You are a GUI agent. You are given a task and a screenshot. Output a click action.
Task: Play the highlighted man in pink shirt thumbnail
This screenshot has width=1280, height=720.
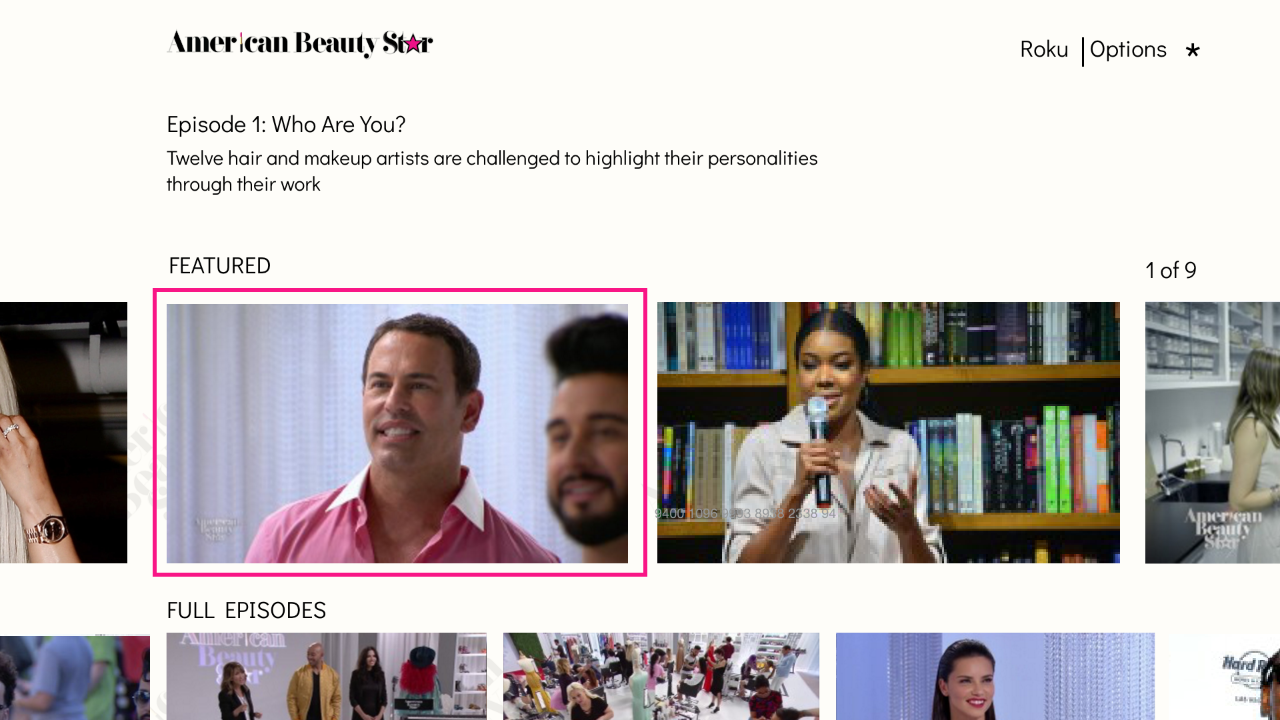point(398,433)
